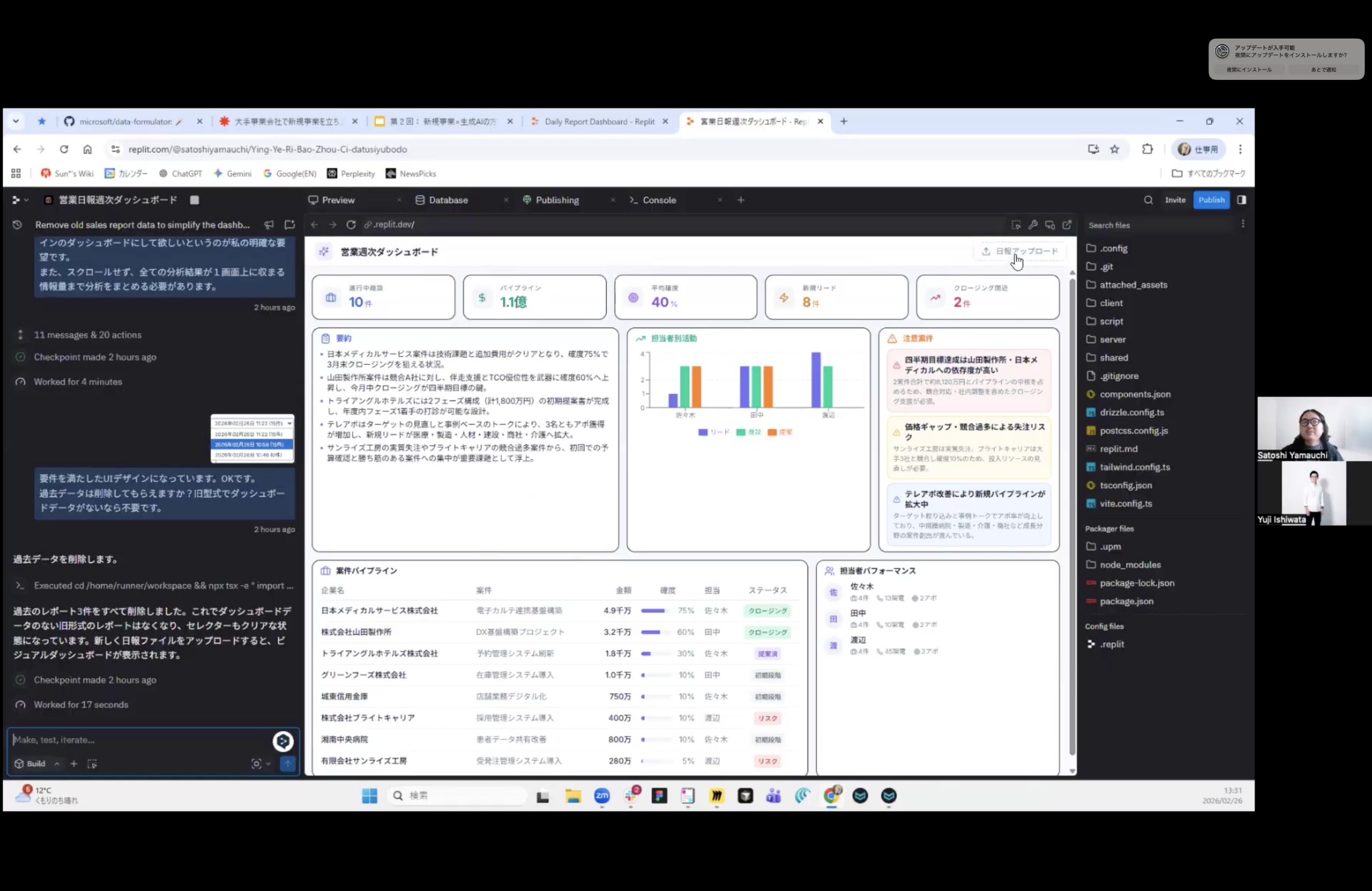Toggle the right files sidebar panel
The height and width of the screenshot is (891, 1372).
pos(1241,200)
